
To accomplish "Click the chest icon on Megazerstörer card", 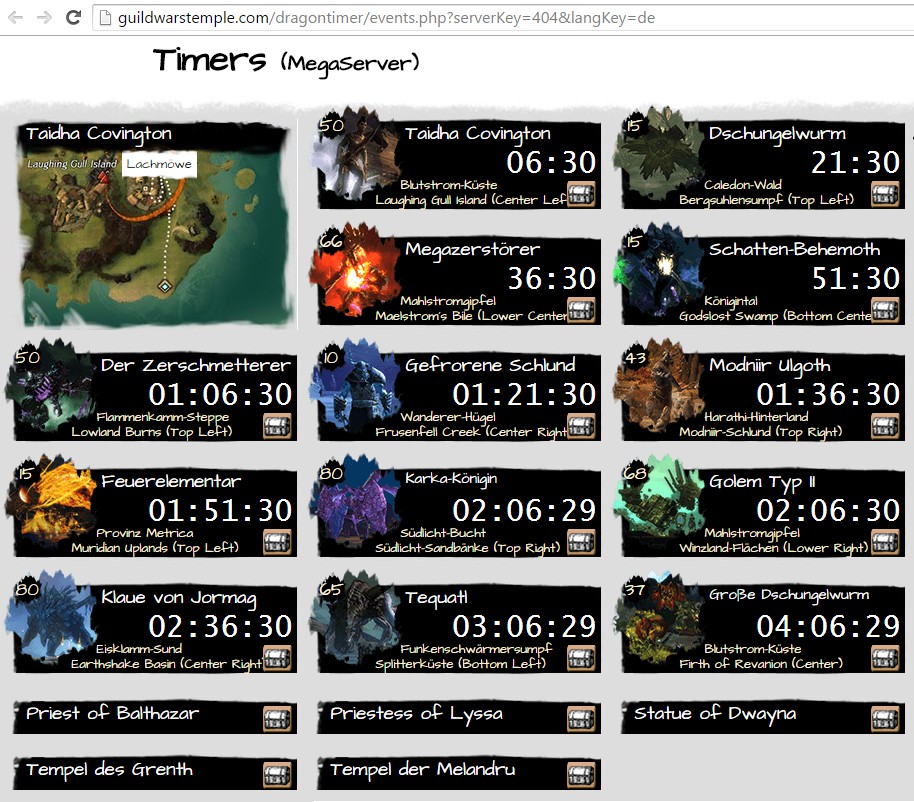I will click(581, 310).
